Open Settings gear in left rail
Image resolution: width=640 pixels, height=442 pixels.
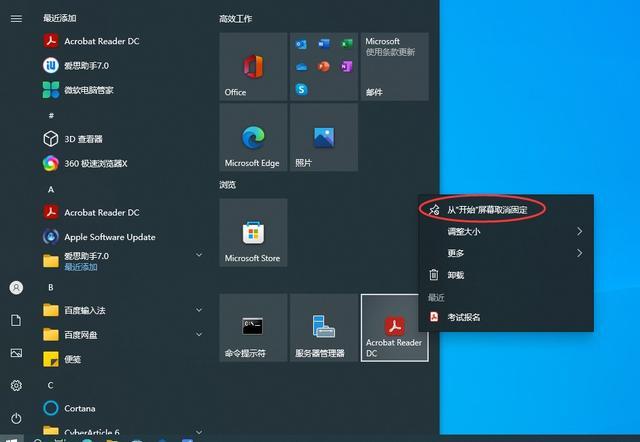(x=16, y=386)
